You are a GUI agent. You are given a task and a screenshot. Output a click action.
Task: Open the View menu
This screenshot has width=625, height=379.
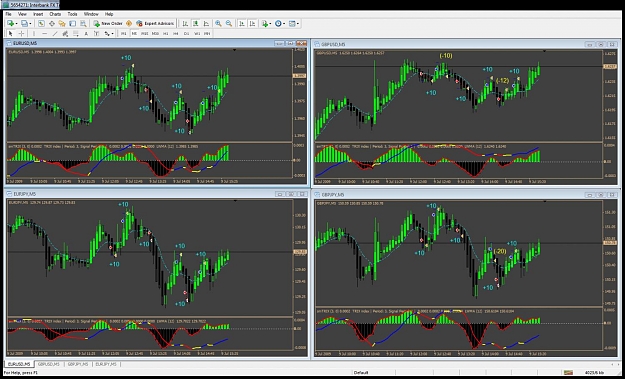point(22,14)
